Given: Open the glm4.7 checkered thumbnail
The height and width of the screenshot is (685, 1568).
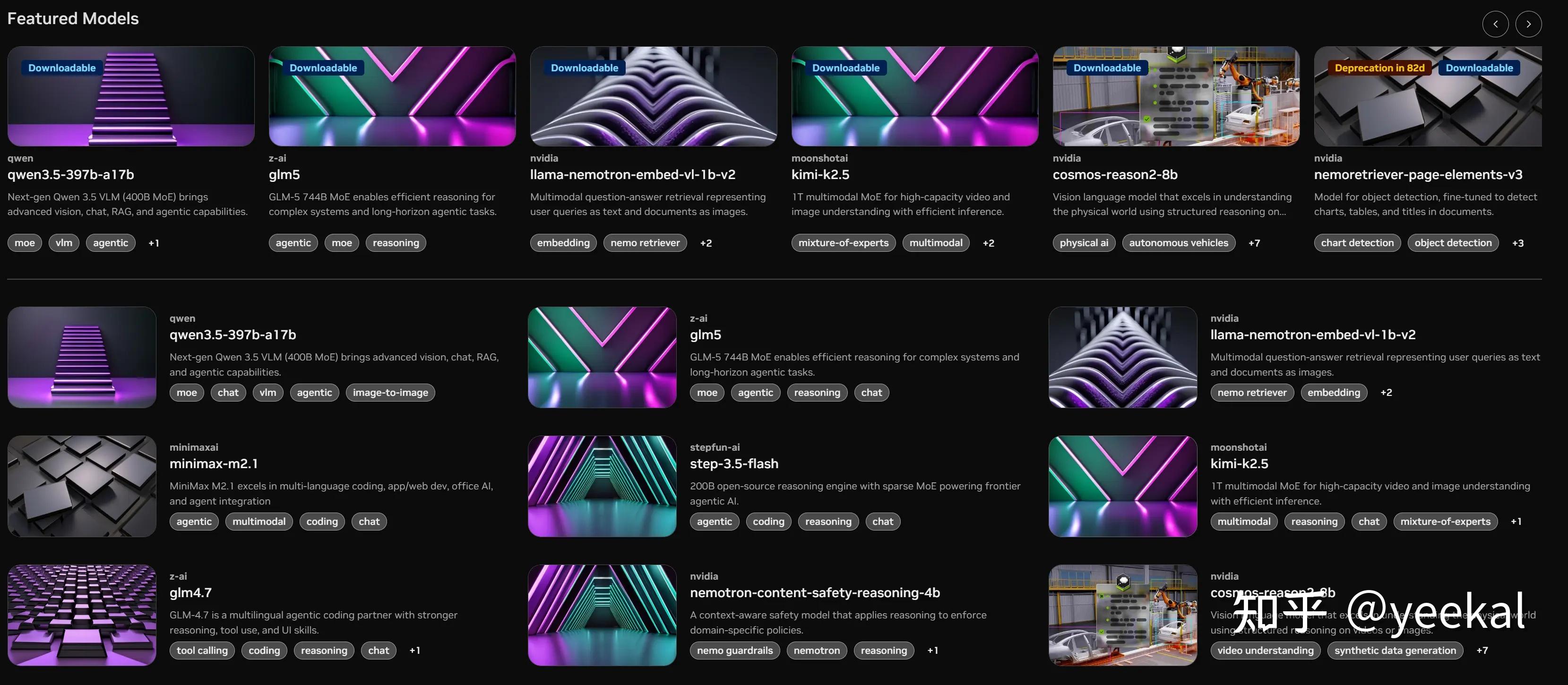Looking at the screenshot, I should (82, 615).
